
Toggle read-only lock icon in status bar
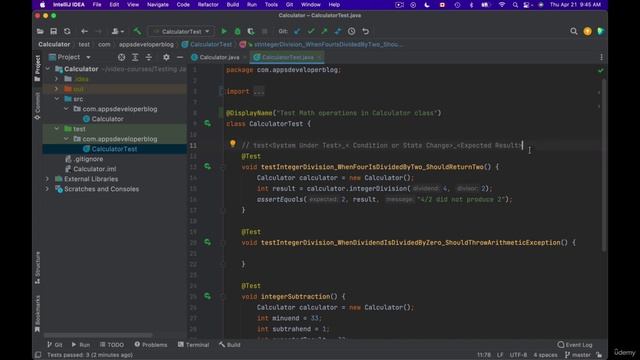[599, 355]
